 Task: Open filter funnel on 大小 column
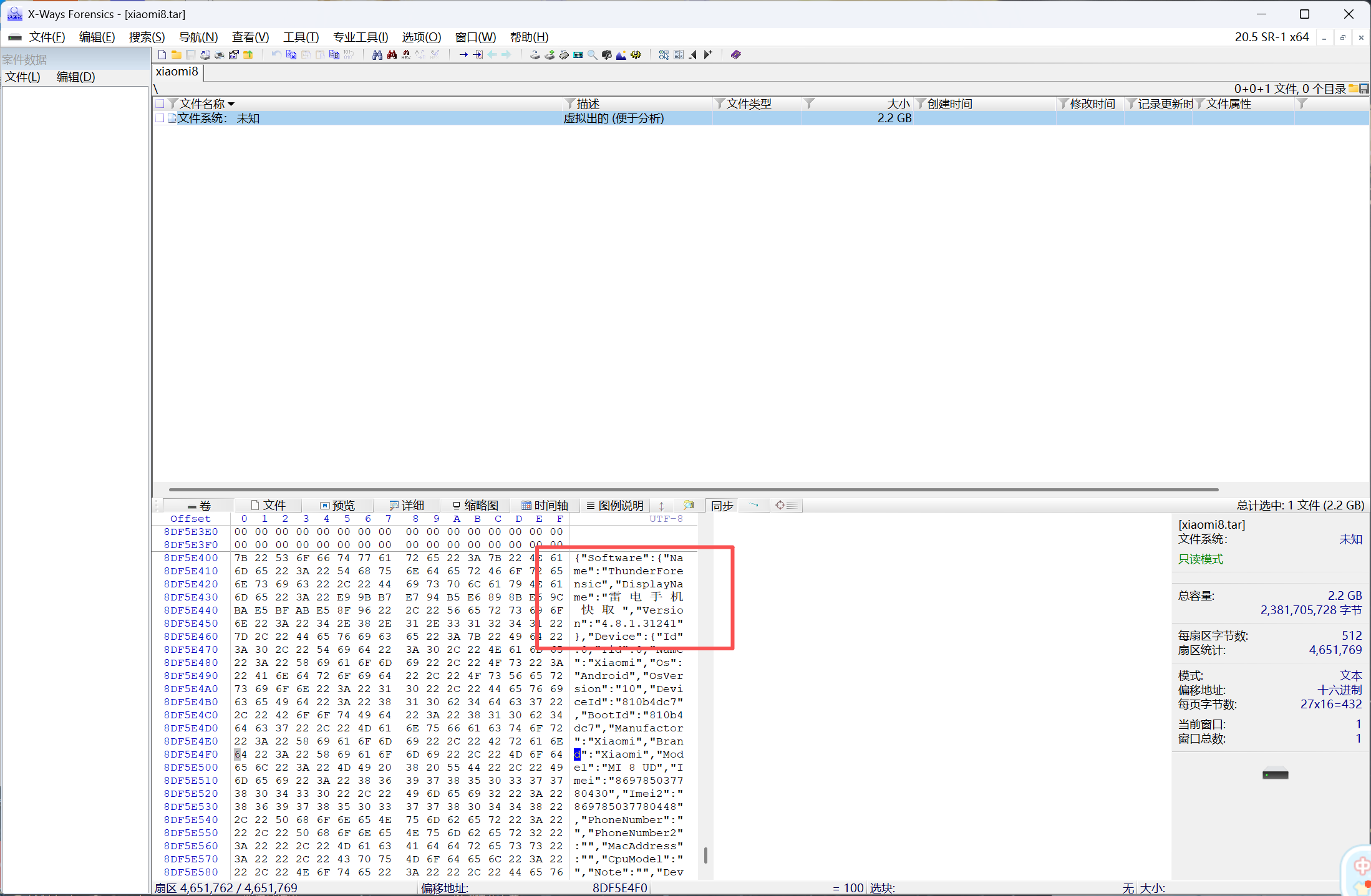point(809,104)
